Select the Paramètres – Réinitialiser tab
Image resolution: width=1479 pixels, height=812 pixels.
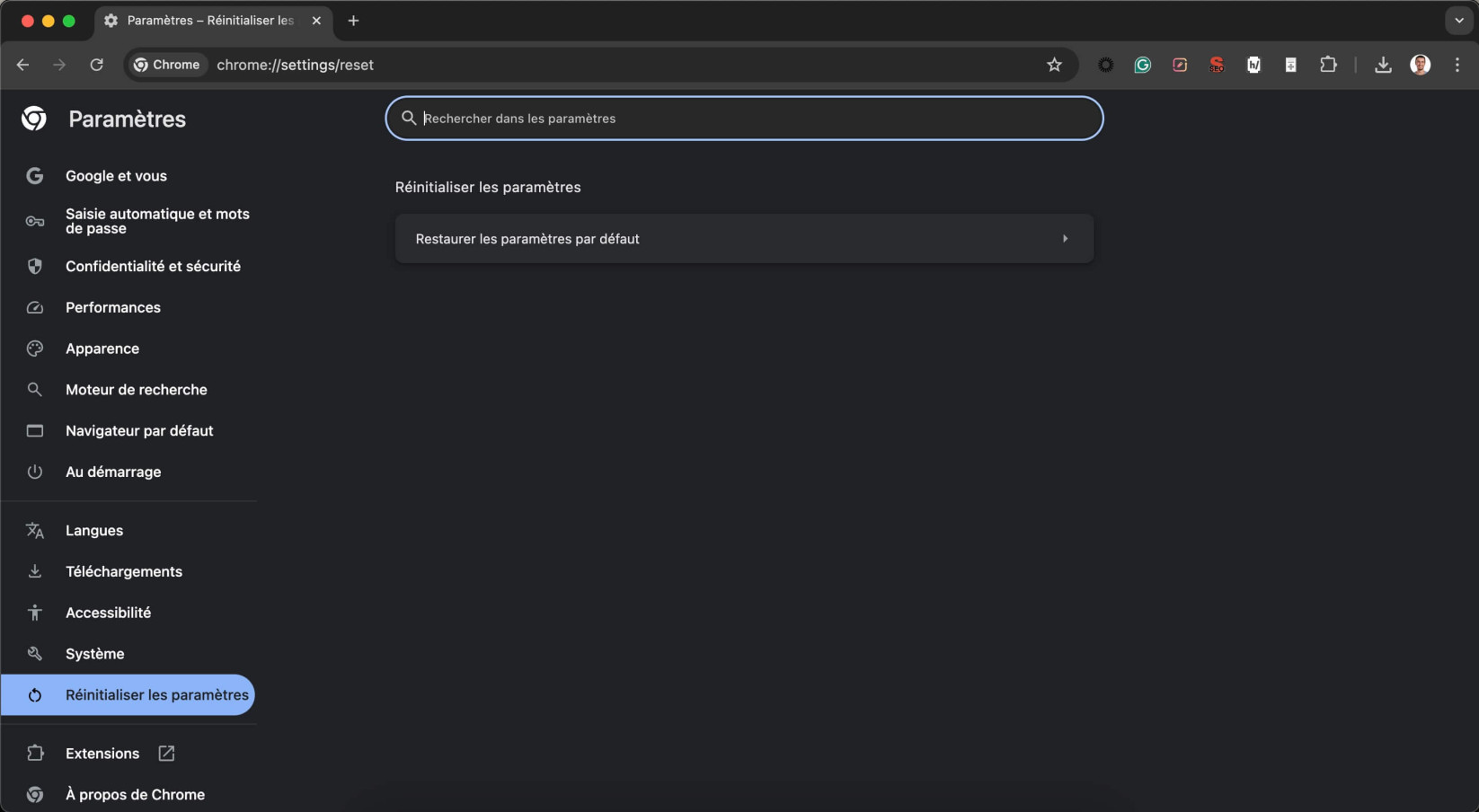pos(213,21)
